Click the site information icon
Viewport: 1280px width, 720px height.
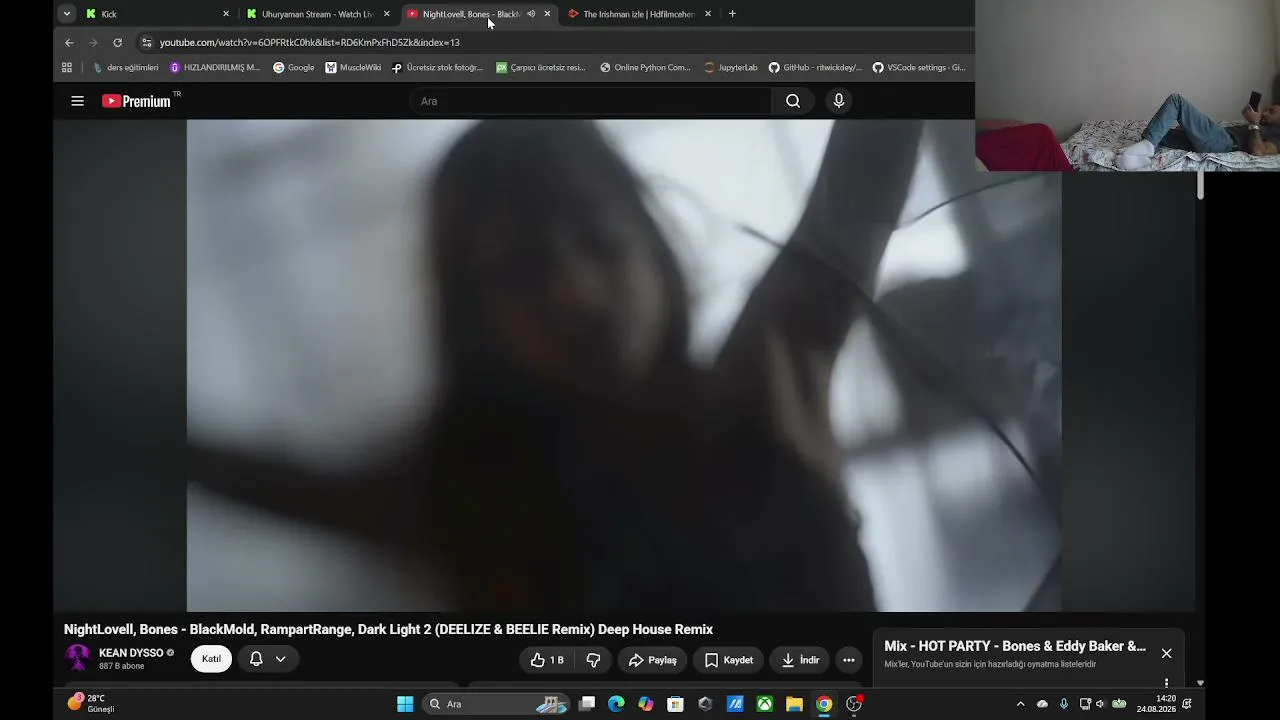pyautogui.click(x=147, y=43)
